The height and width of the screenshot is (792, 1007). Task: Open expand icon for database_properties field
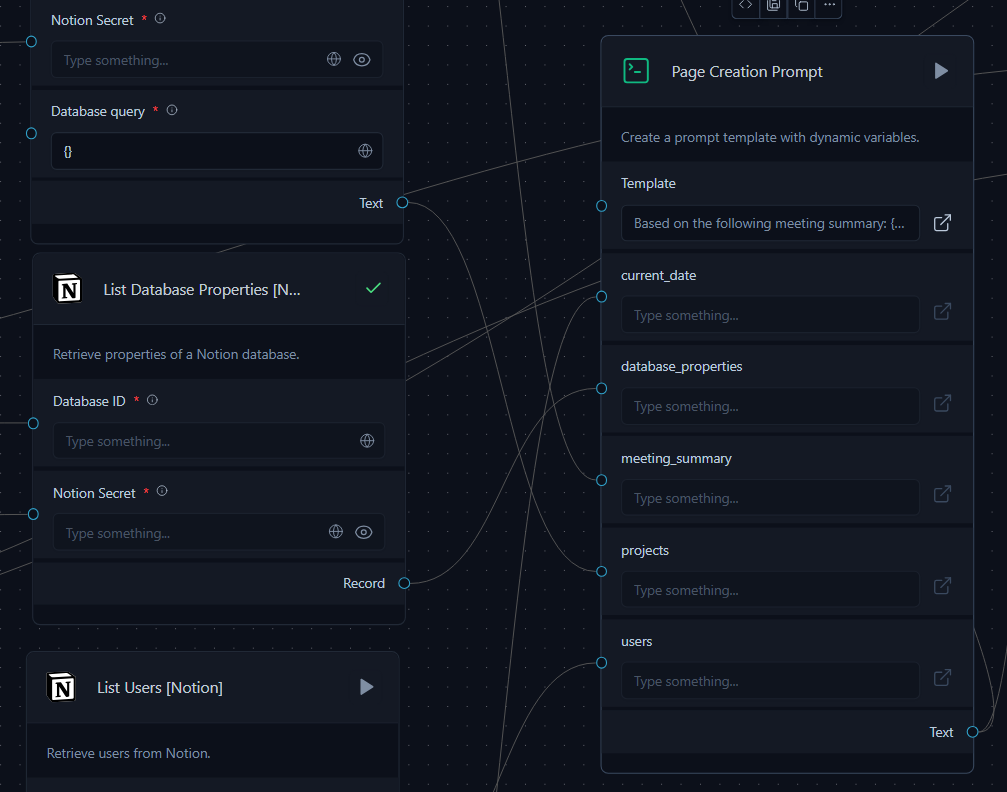[x=942, y=403]
